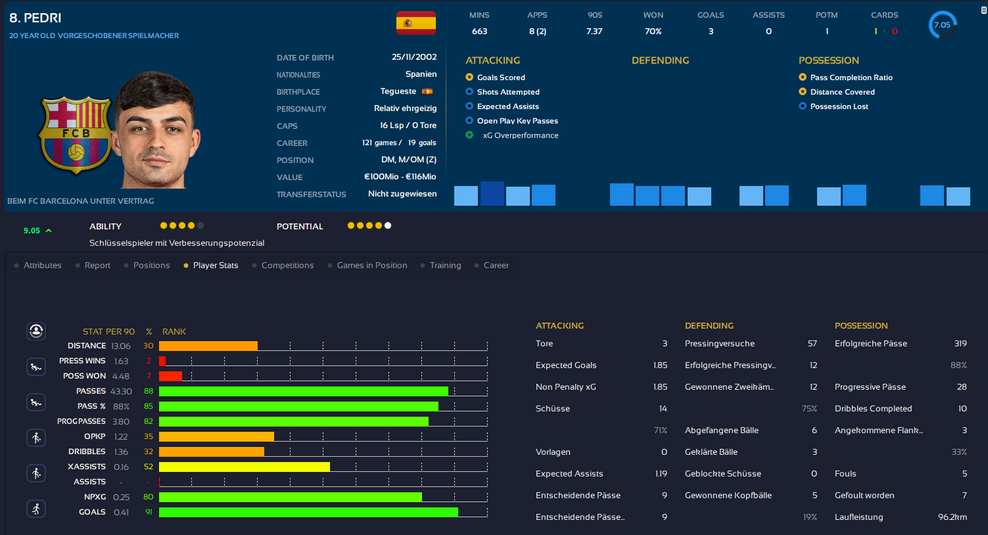The height and width of the screenshot is (535, 988).
Task: Click the icon left of the PASS % row
Action: 36,403
